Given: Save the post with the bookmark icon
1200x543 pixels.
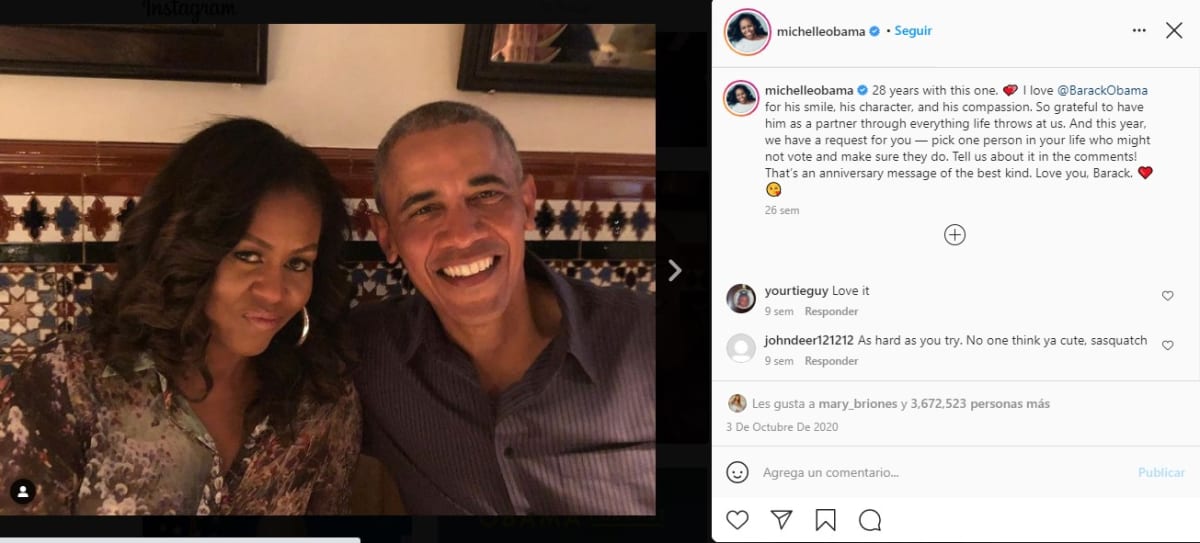Looking at the screenshot, I should [x=825, y=520].
